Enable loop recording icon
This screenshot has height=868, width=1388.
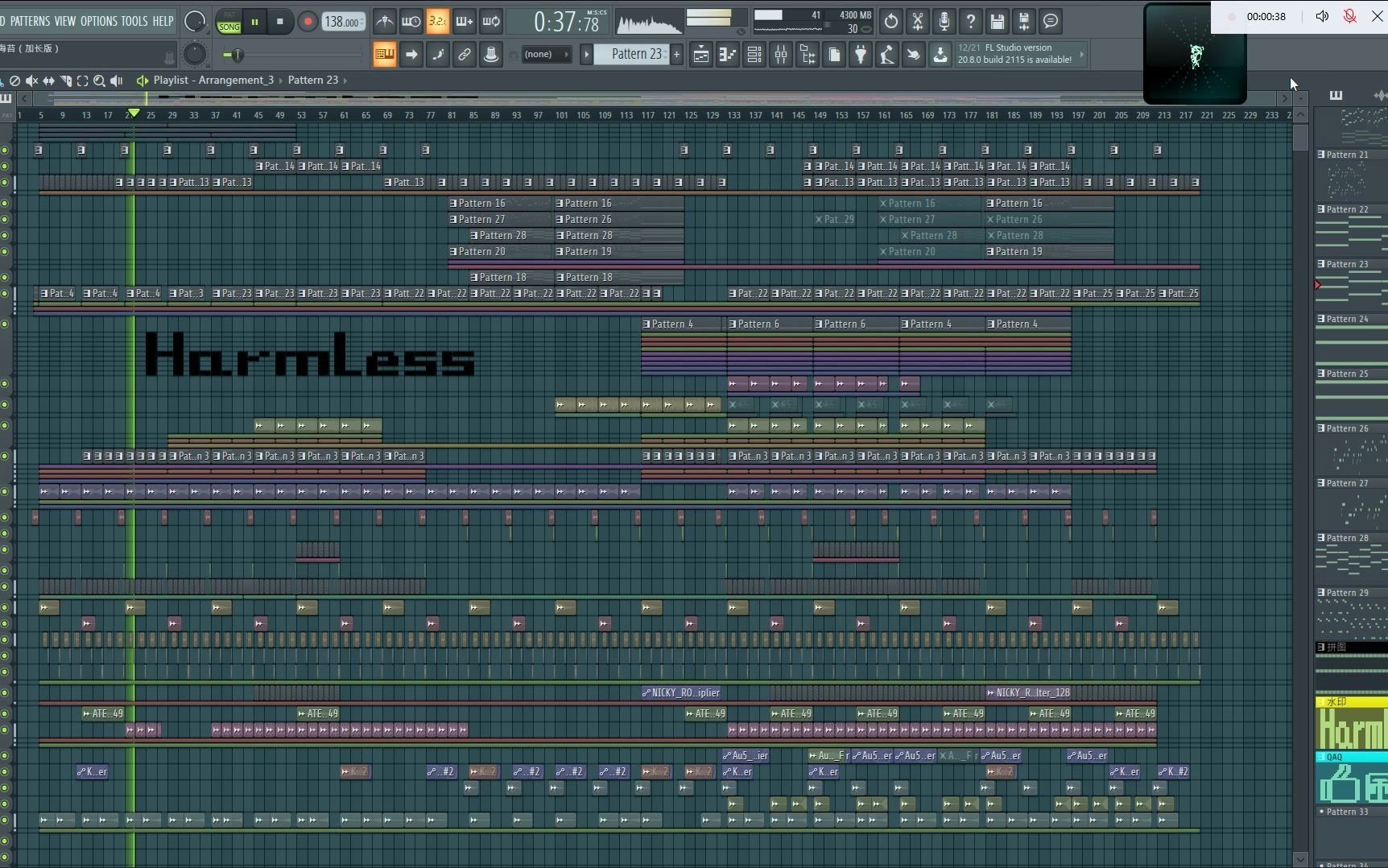(491, 22)
